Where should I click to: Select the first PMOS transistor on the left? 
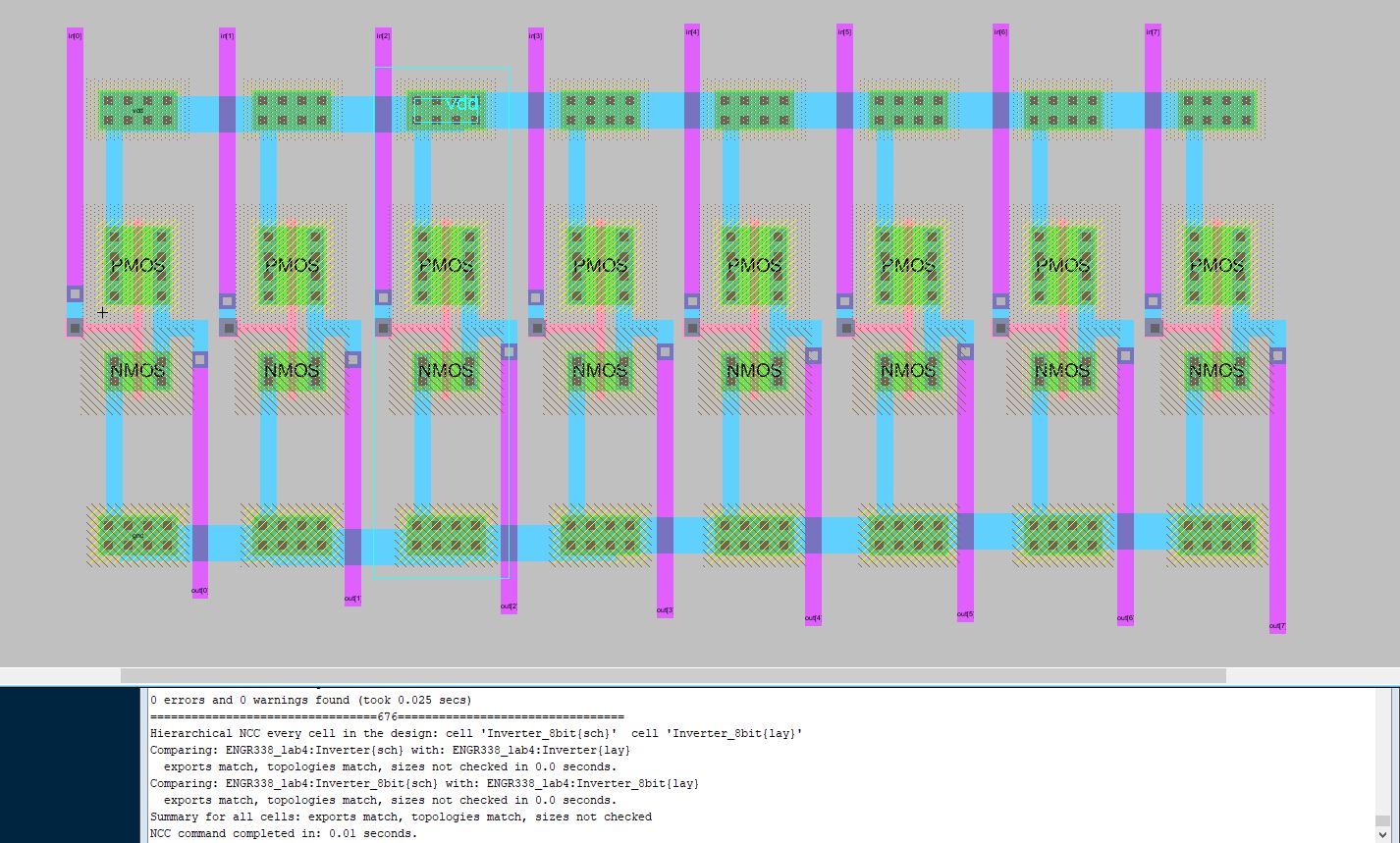coord(137,265)
